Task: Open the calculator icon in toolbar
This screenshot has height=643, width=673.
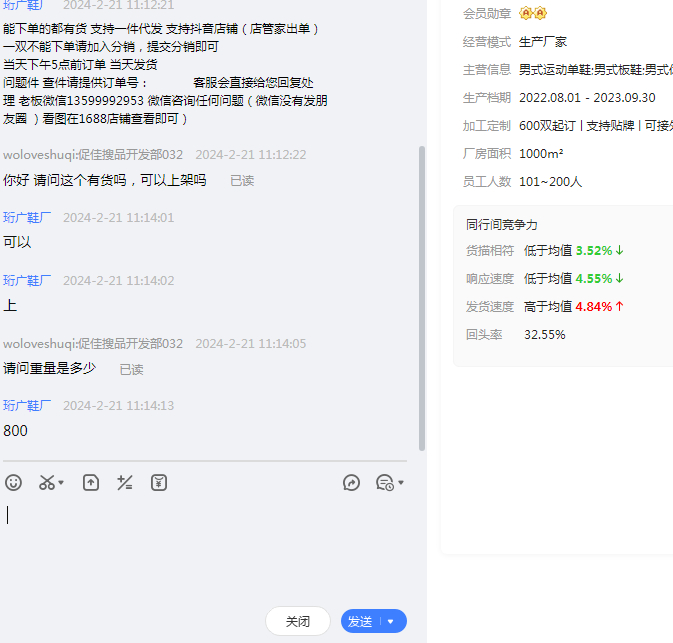Action: click(x=125, y=483)
